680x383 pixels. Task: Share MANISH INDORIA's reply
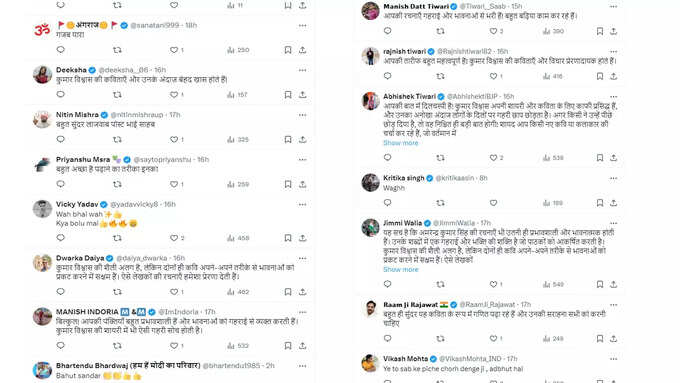[x=303, y=345]
